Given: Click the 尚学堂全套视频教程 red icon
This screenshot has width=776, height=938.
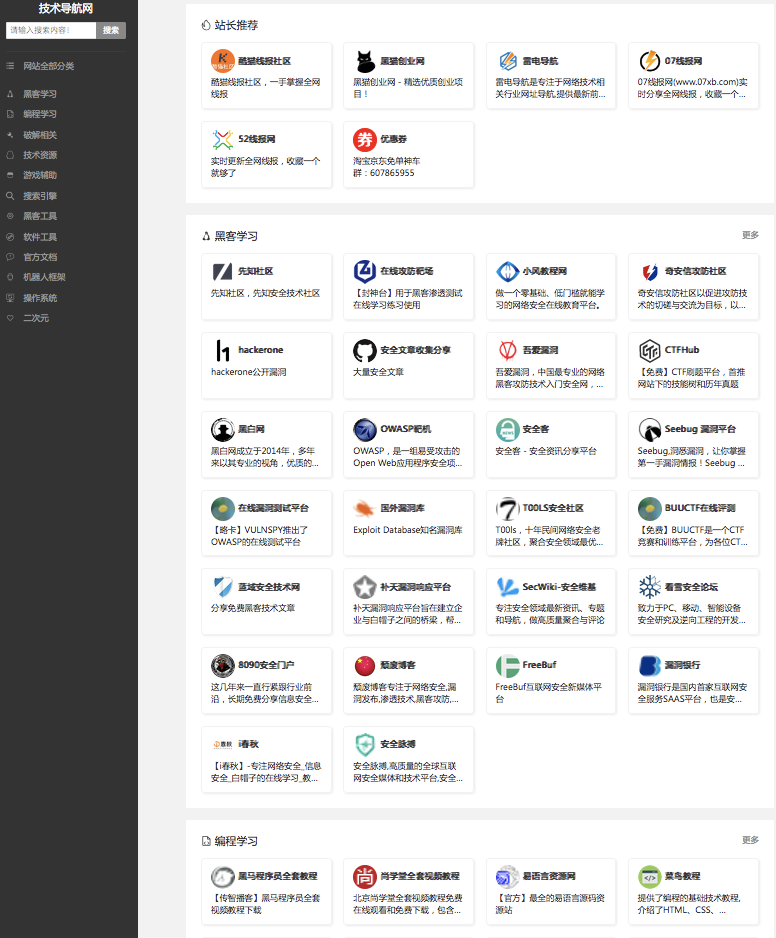Looking at the screenshot, I should click(x=365, y=876).
